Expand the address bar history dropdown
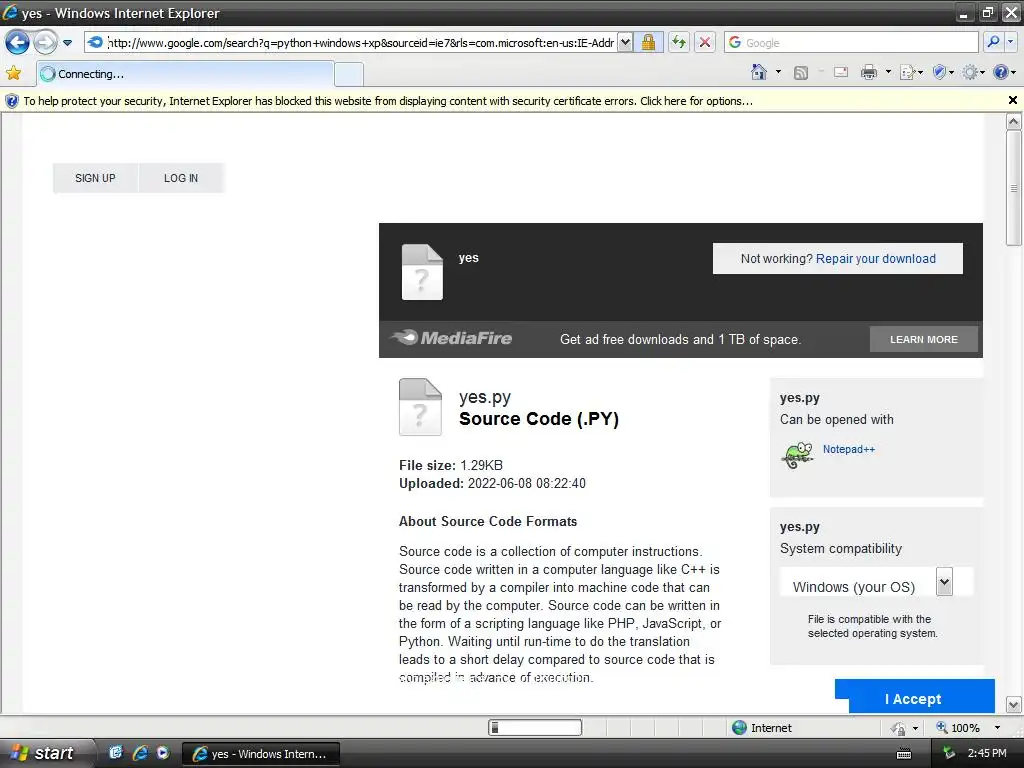 click(x=625, y=43)
